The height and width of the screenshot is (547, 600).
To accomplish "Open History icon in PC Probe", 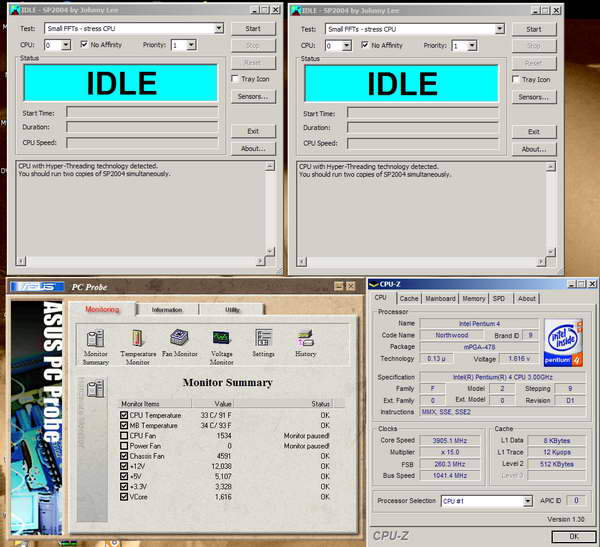I will (305, 338).
